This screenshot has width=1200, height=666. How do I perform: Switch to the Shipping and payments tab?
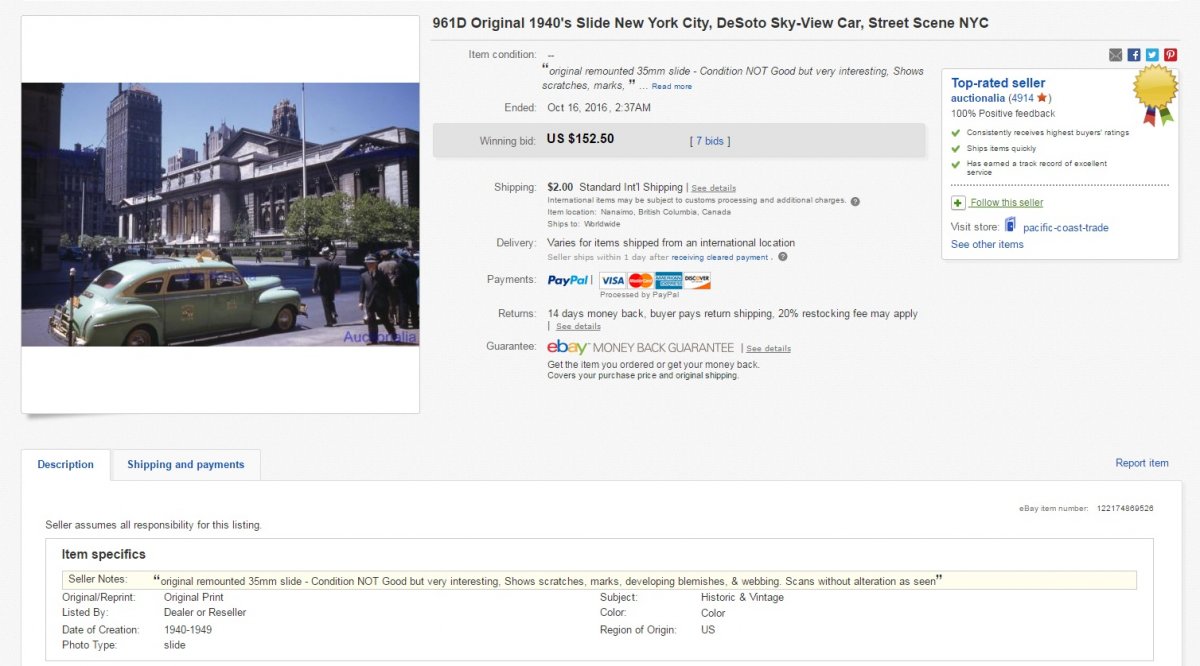point(185,465)
